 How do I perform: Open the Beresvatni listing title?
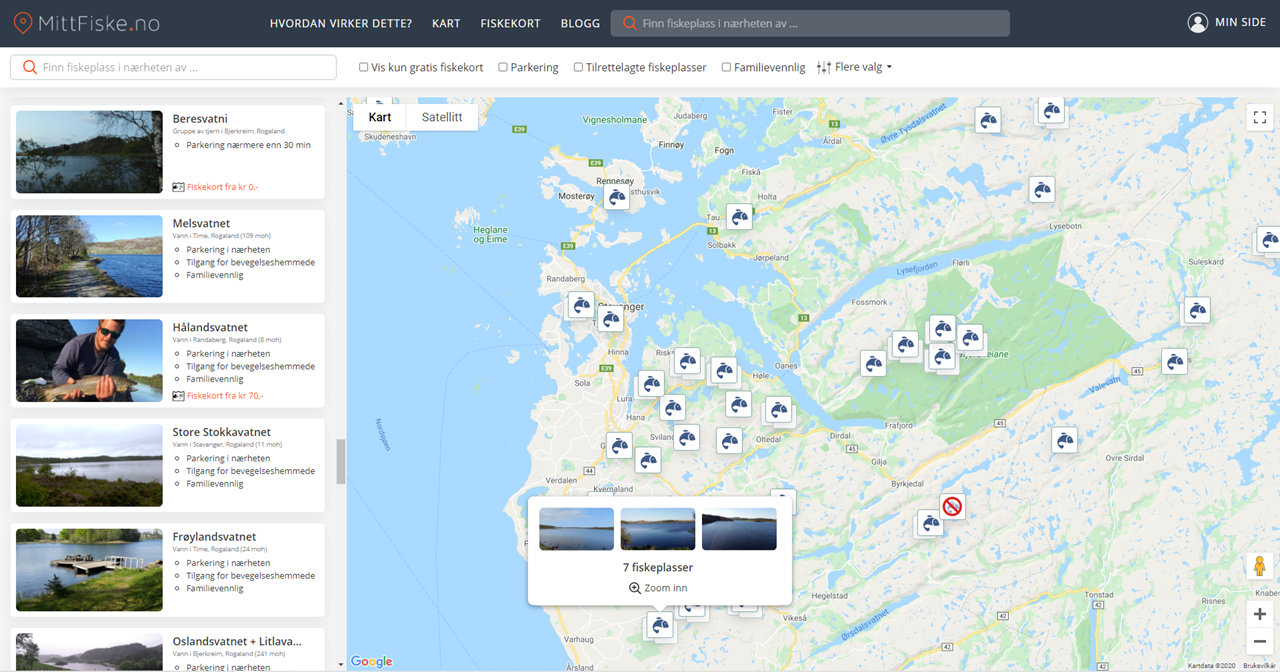click(200, 118)
